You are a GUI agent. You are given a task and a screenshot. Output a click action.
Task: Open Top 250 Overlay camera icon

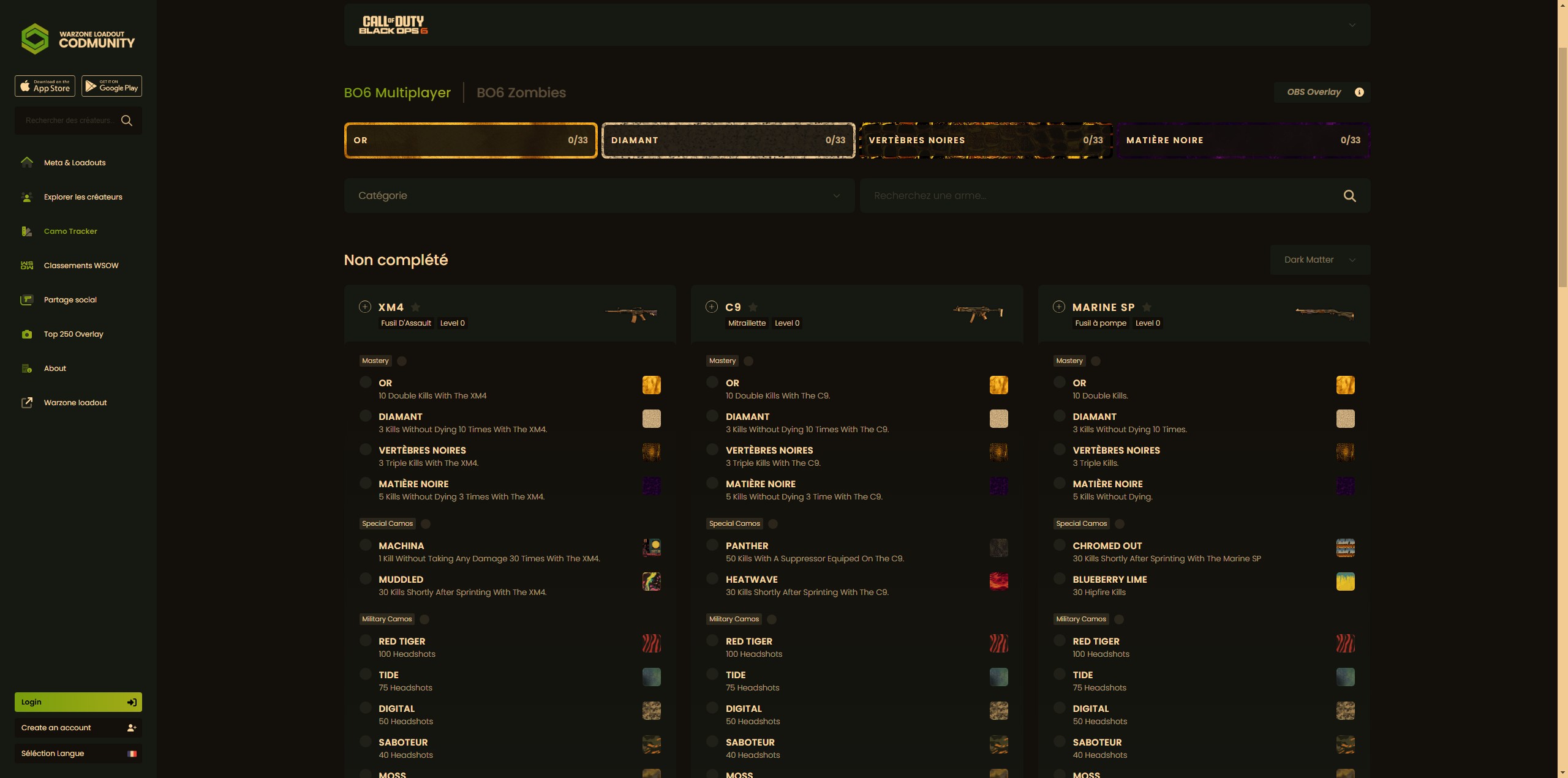click(27, 334)
